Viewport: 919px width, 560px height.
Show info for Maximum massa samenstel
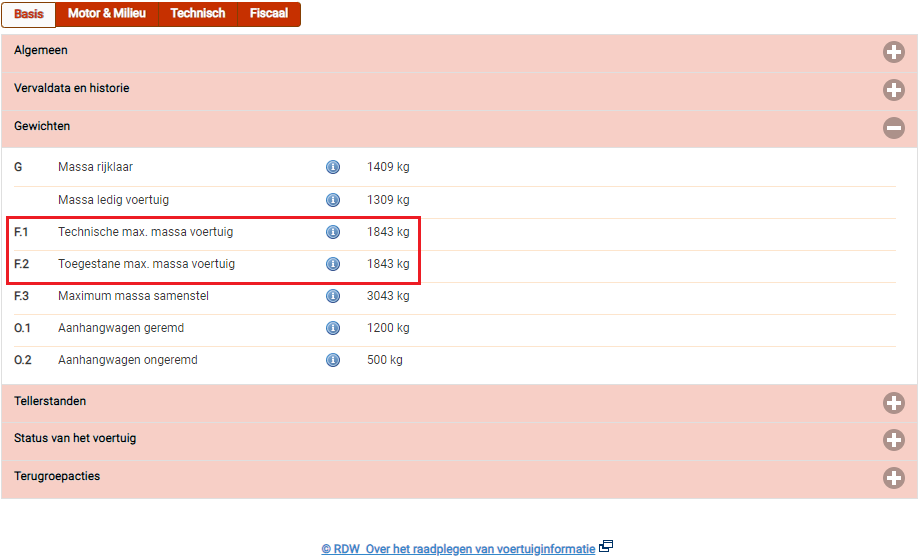[x=333, y=296]
